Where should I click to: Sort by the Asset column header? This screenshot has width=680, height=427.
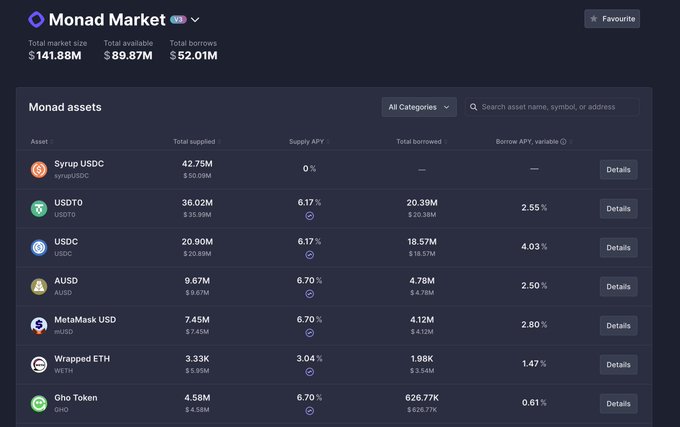pyautogui.click(x=42, y=142)
